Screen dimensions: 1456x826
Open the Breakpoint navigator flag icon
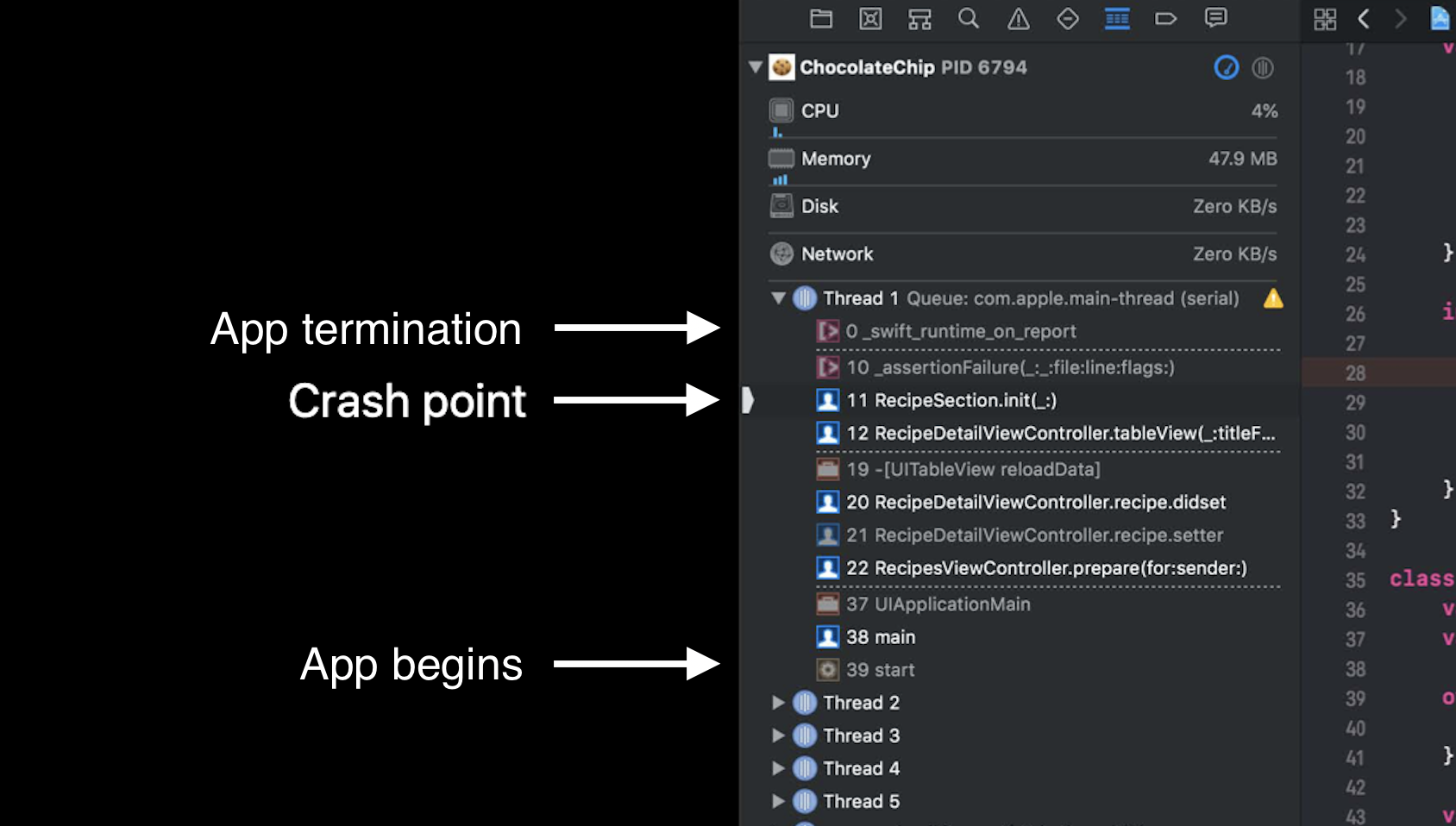pos(1166,18)
